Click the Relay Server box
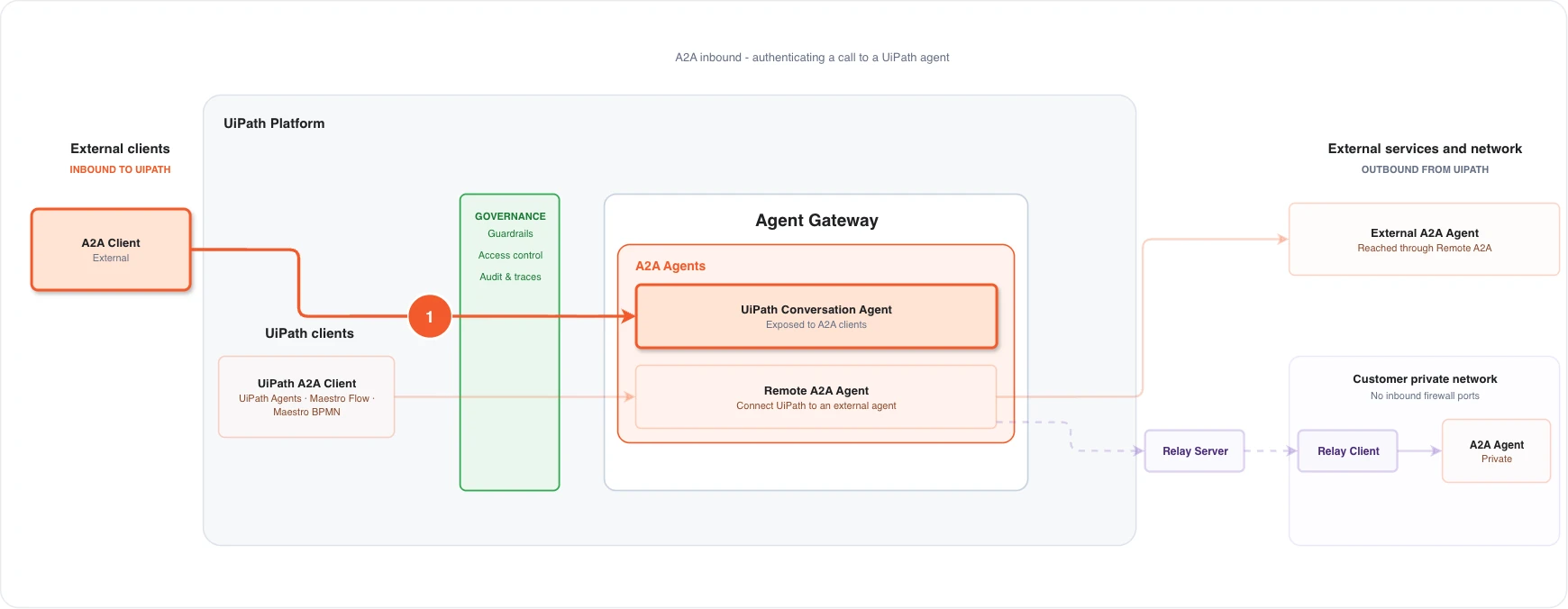 tap(1195, 451)
